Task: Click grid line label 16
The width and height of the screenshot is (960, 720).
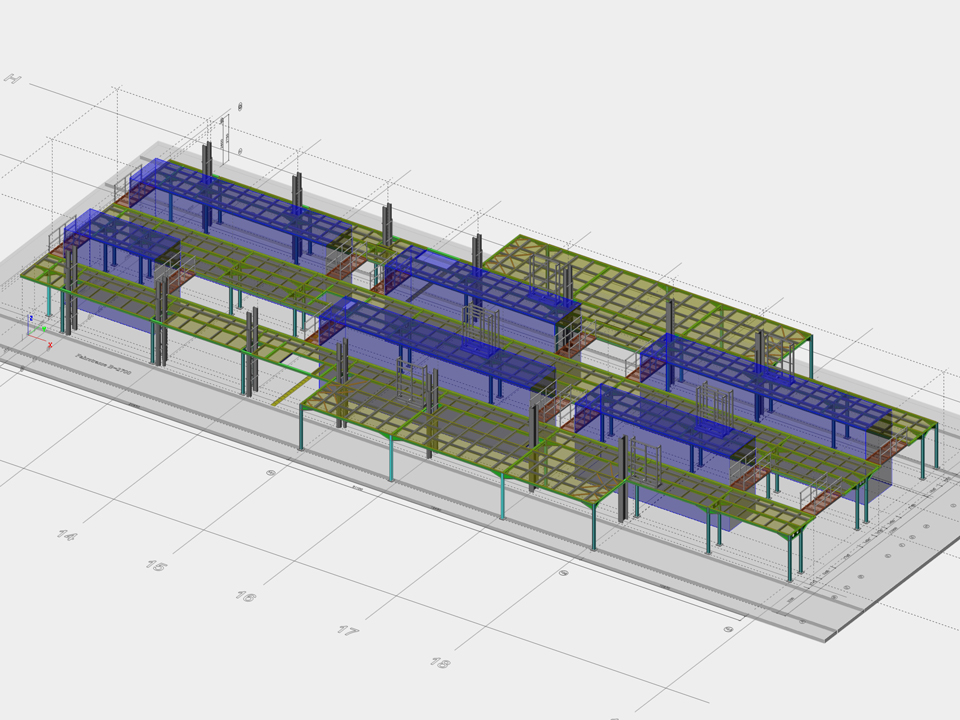Action: [x=245, y=596]
